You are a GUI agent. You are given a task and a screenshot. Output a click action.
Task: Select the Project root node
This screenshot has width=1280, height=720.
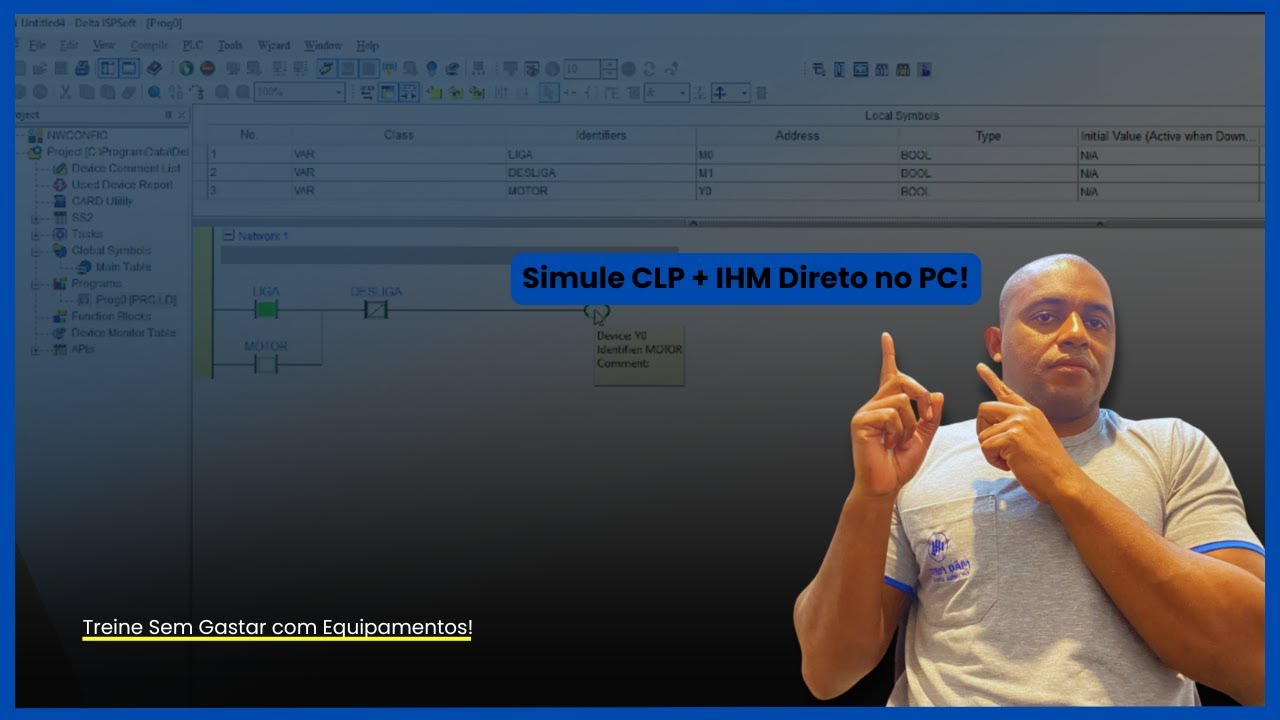[x=117, y=152]
